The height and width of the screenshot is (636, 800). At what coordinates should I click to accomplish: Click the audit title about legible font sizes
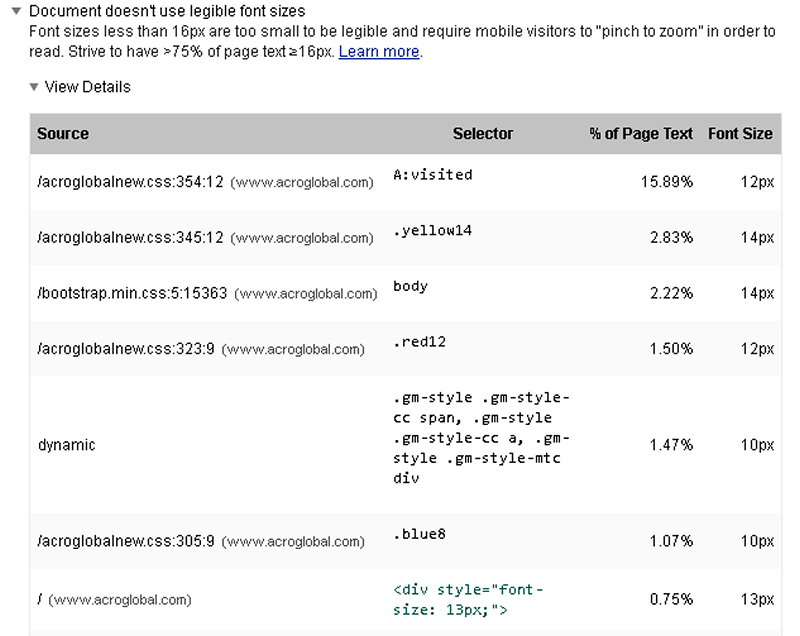point(167,11)
